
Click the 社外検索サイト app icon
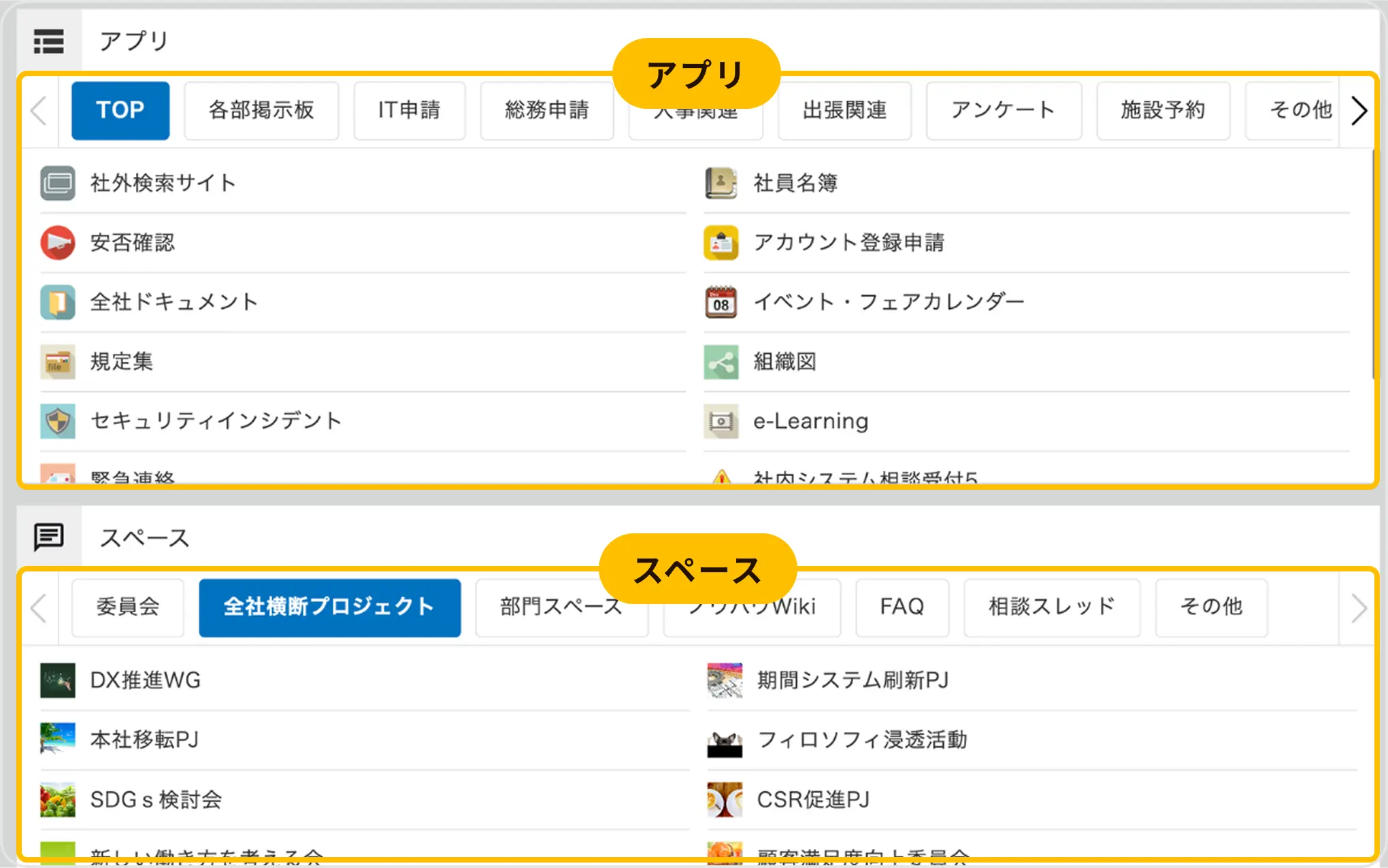pos(58,183)
